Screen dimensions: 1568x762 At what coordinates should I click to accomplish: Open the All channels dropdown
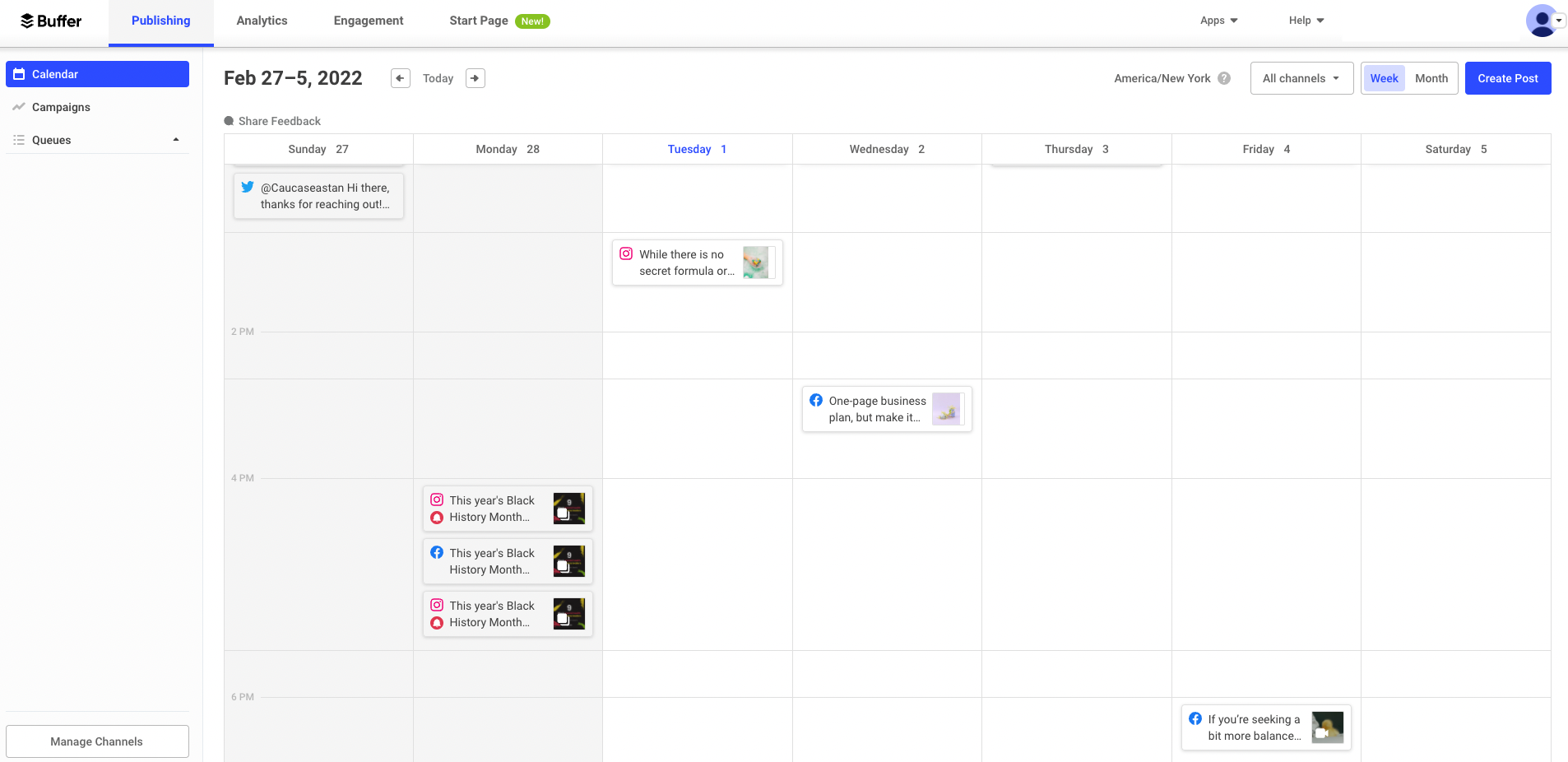(x=1301, y=78)
